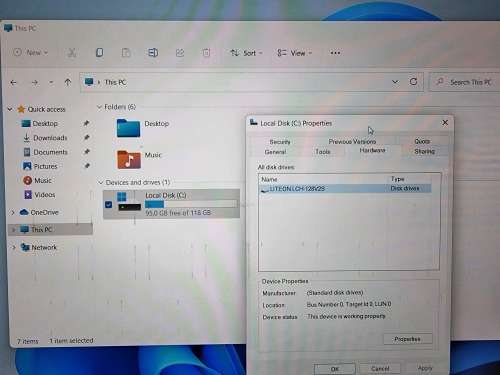Viewport: 500px width, 375px height.
Task: Click Apply in Local Disk Properties
Action: [x=425, y=368]
